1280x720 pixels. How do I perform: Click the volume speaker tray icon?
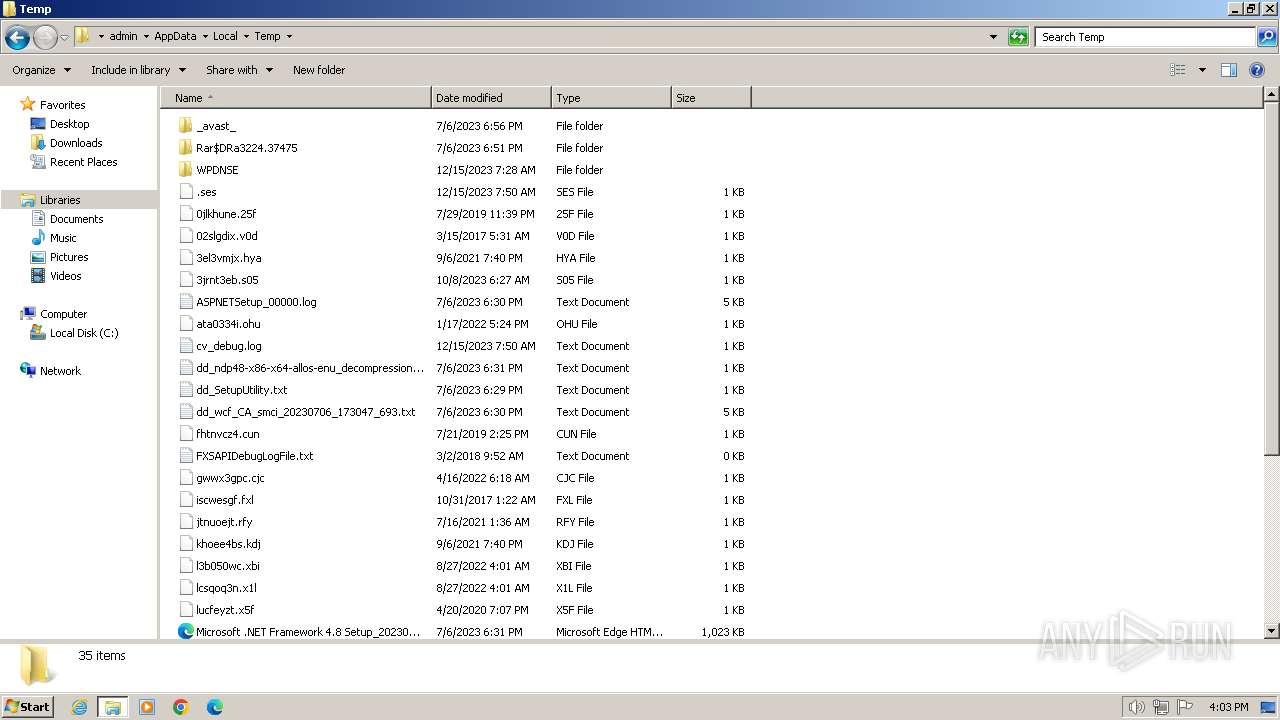(1136, 707)
